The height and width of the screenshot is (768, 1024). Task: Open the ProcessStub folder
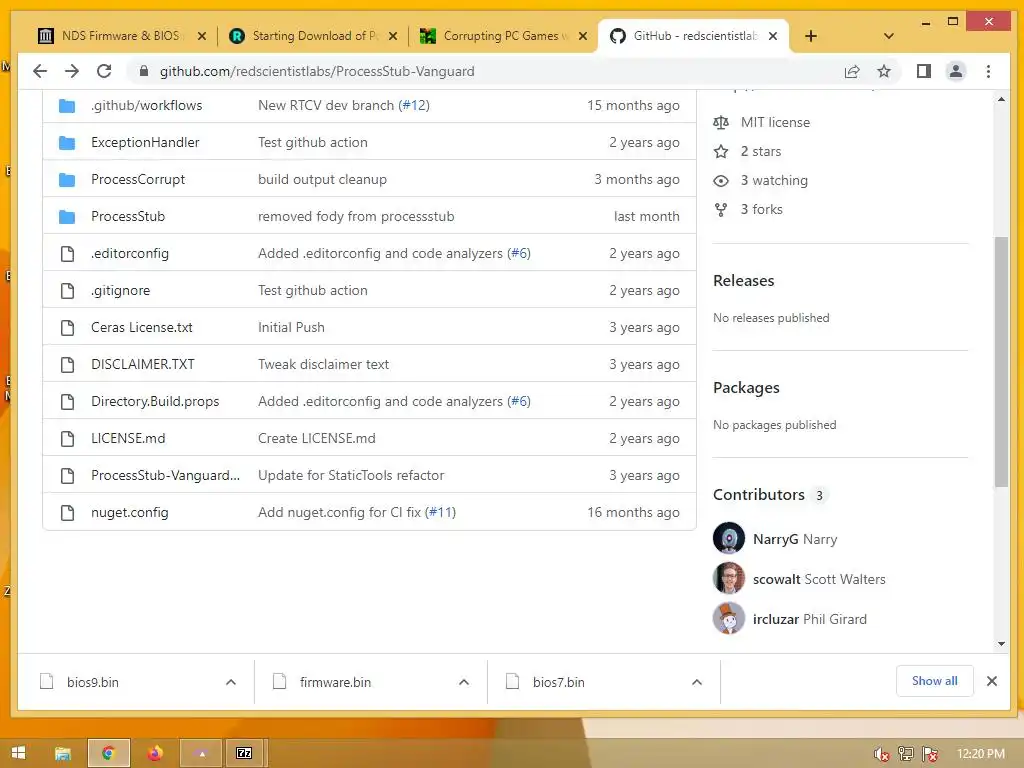[128, 216]
